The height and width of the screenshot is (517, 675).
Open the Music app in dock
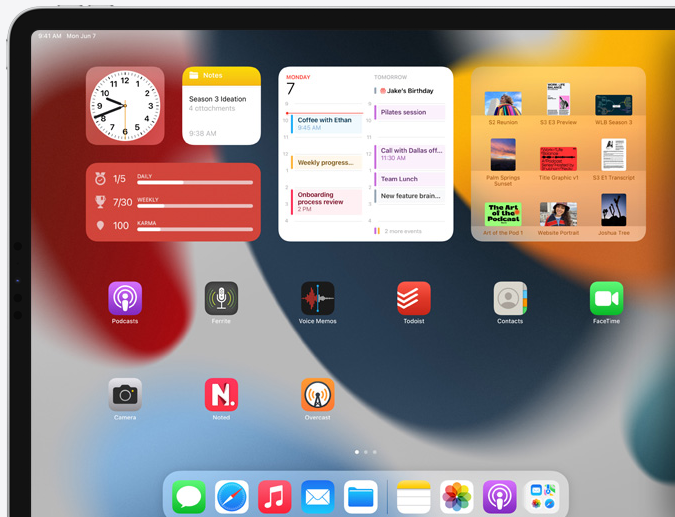(x=275, y=496)
